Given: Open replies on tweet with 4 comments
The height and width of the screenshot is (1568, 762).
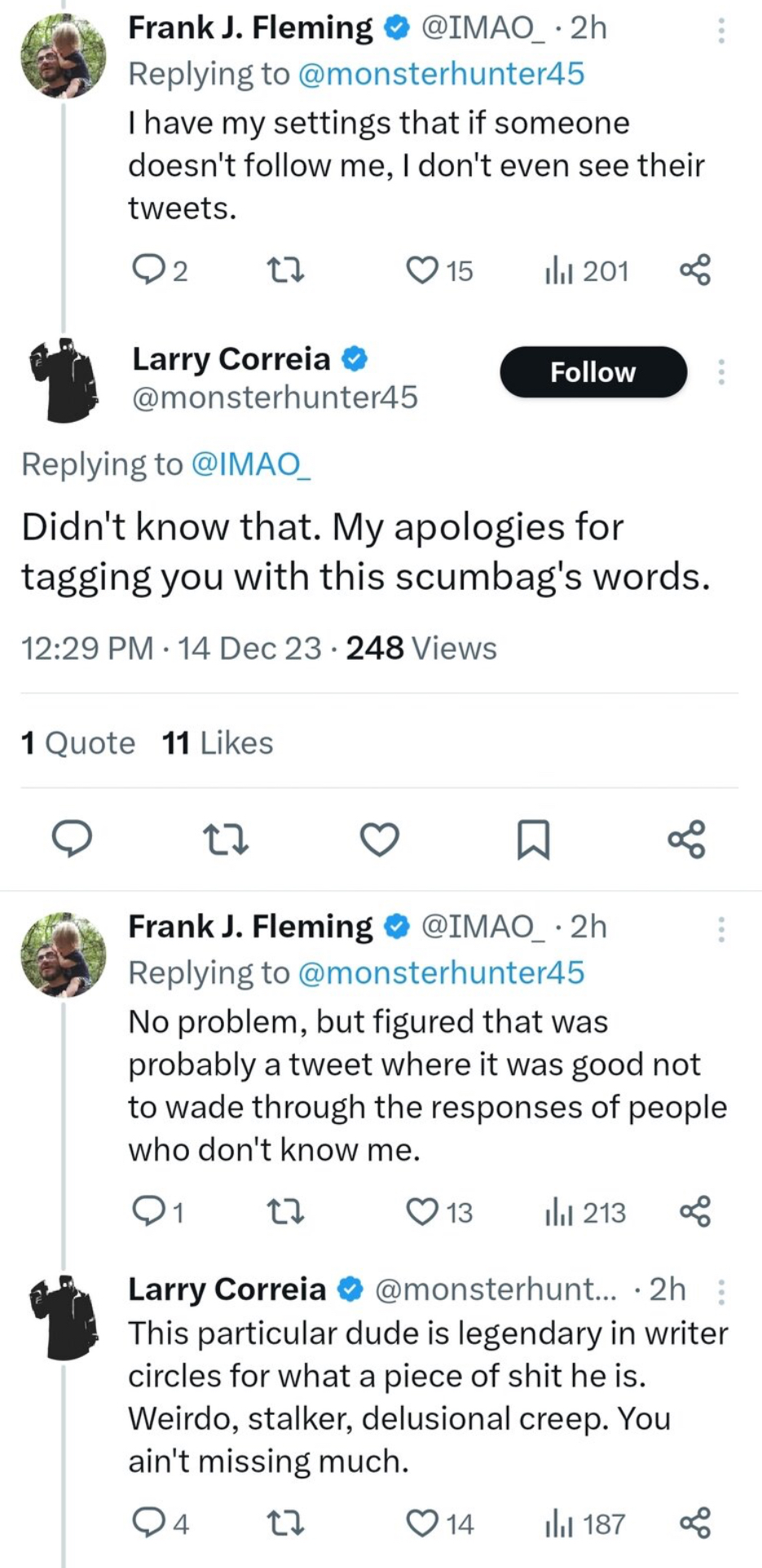Looking at the screenshot, I should [161, 1523].
